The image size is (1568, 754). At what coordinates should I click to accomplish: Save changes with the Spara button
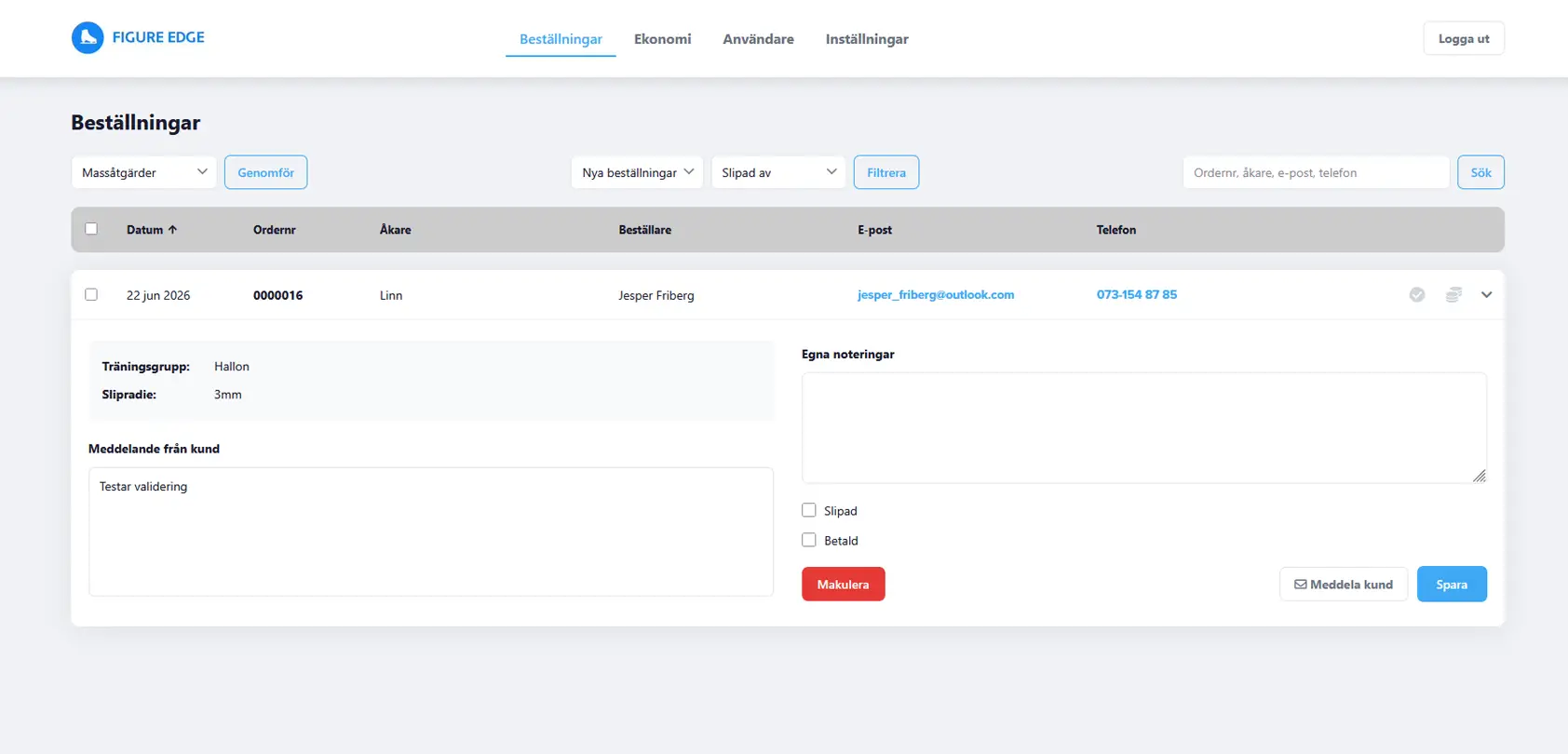click(x=1452, y=585)
